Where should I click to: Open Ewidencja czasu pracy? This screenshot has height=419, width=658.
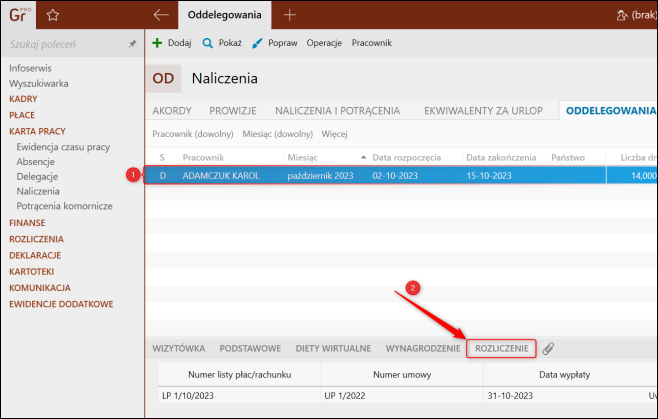[x=63, y=147]
